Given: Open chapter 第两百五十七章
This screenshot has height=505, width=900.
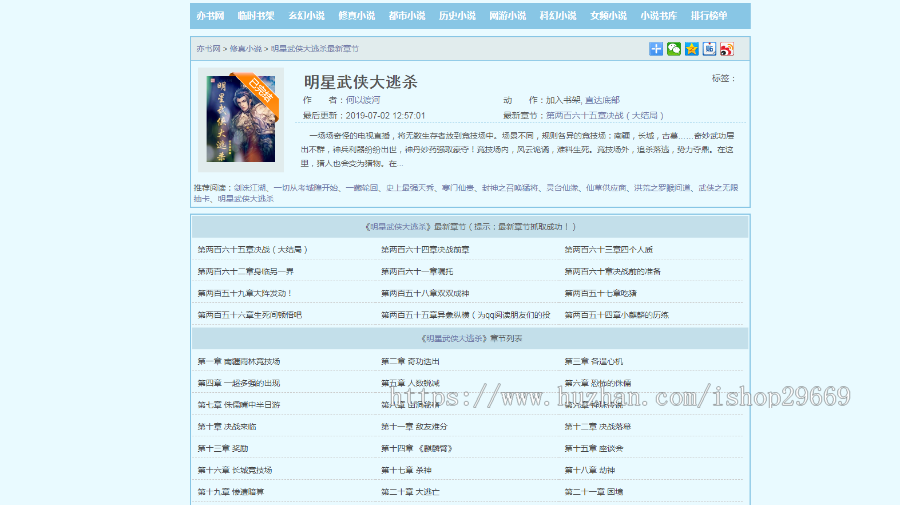Looking at the screenshot, I should [x=600, y=293].
